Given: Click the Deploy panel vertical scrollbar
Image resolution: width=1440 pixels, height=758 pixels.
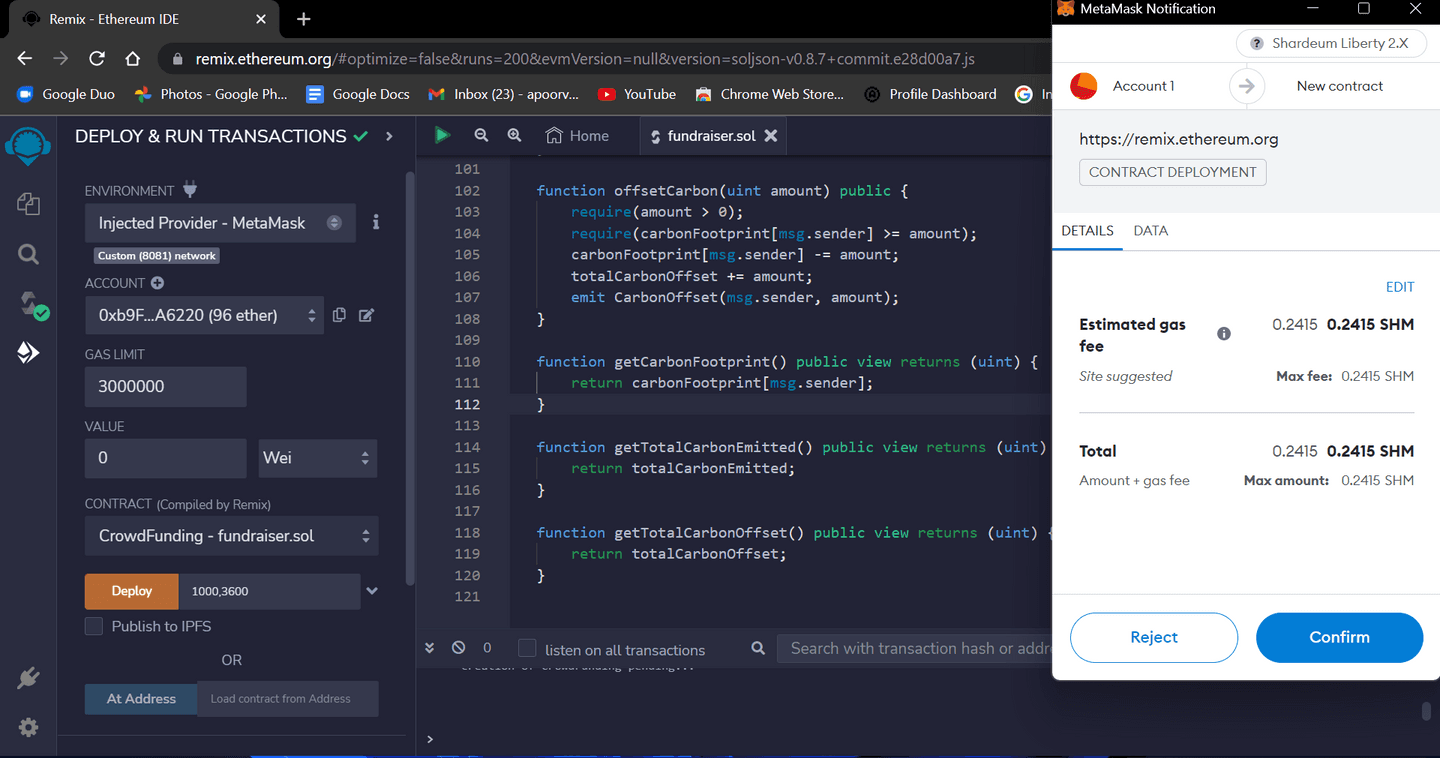Looking at the screenshot, I should tap(409, 378).
